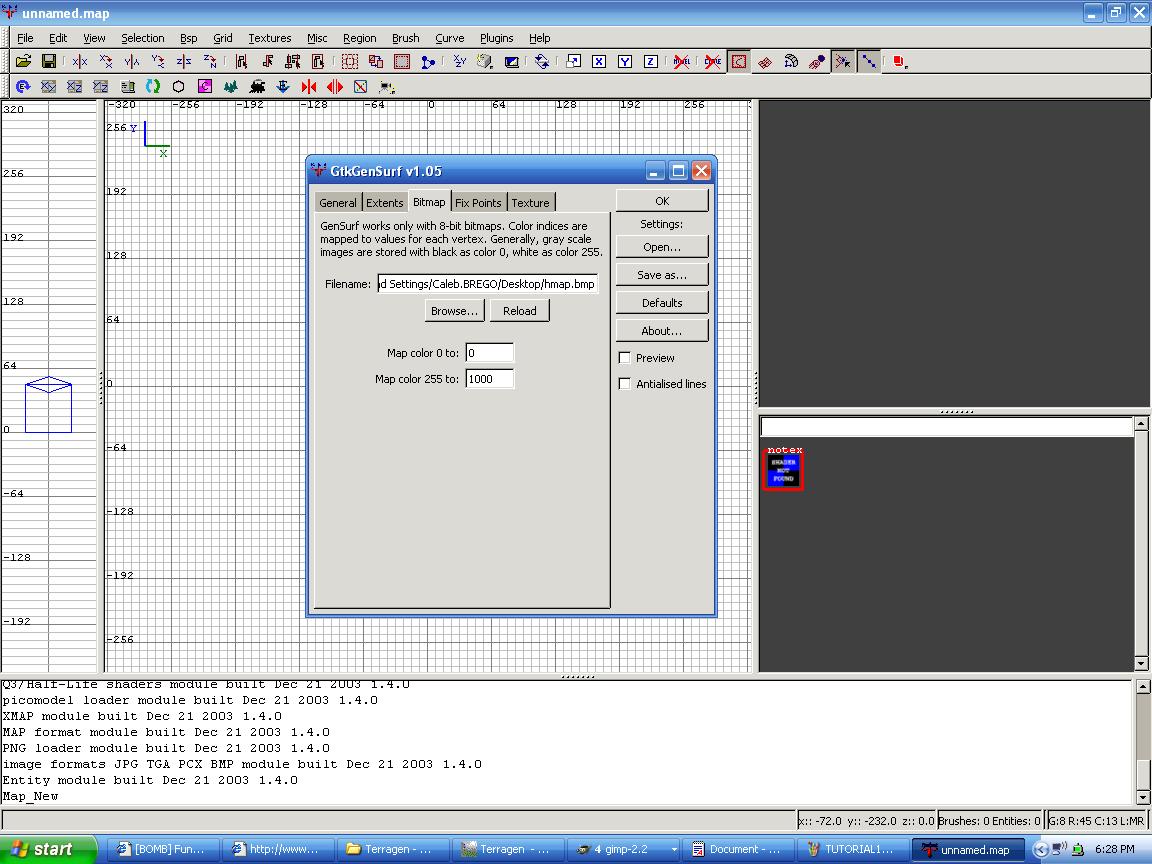
Task: Switch to the Fix Points tab
Action: click(478, 203)
